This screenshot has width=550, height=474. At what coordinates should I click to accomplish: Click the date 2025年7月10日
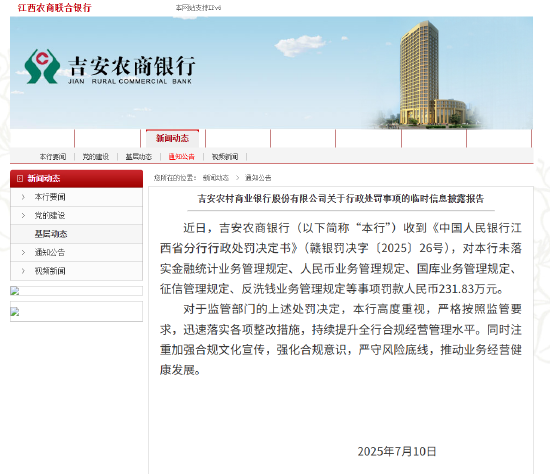click(397, 452)
